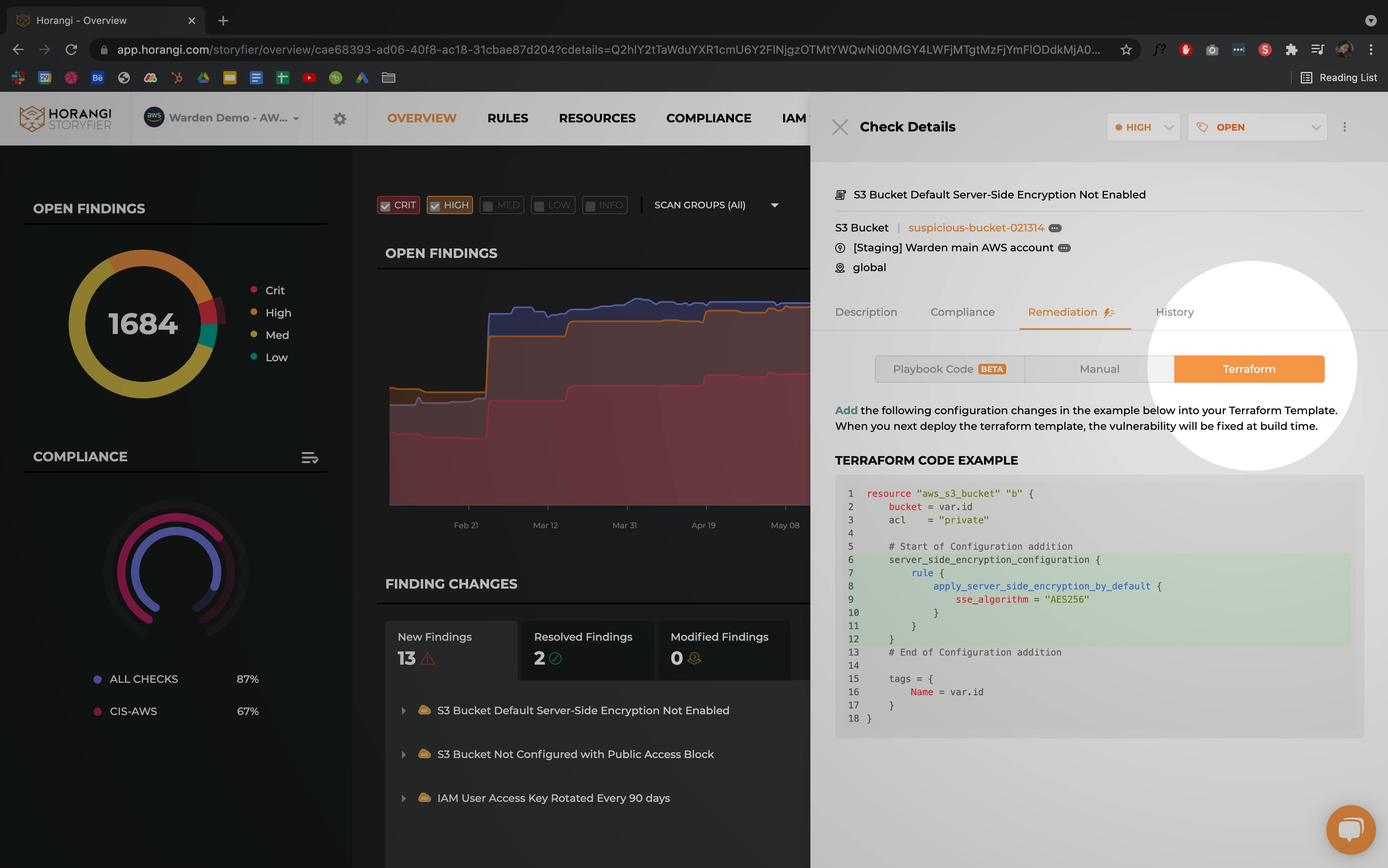1388x868 pixels.
Task: Go to the OVERVIEW nav tab
Action: click(x=421, y=118)
